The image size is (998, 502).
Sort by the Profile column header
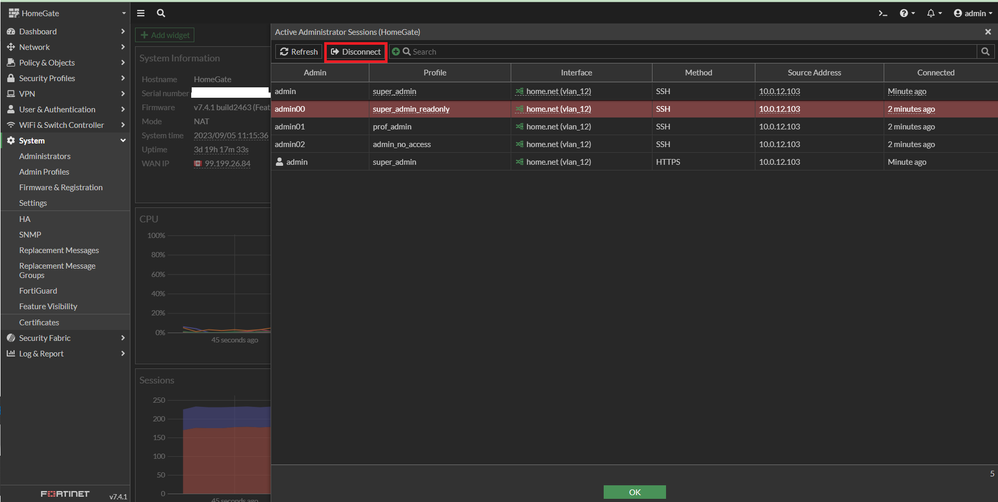440,73
